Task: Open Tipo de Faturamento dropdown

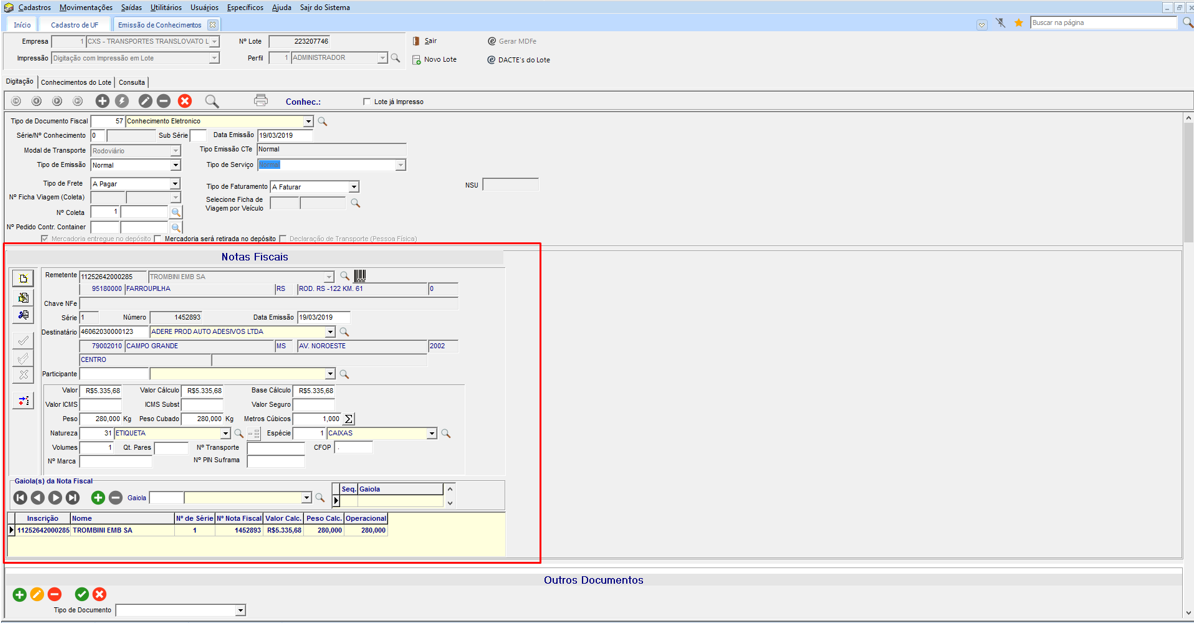Action: (354, 187)
